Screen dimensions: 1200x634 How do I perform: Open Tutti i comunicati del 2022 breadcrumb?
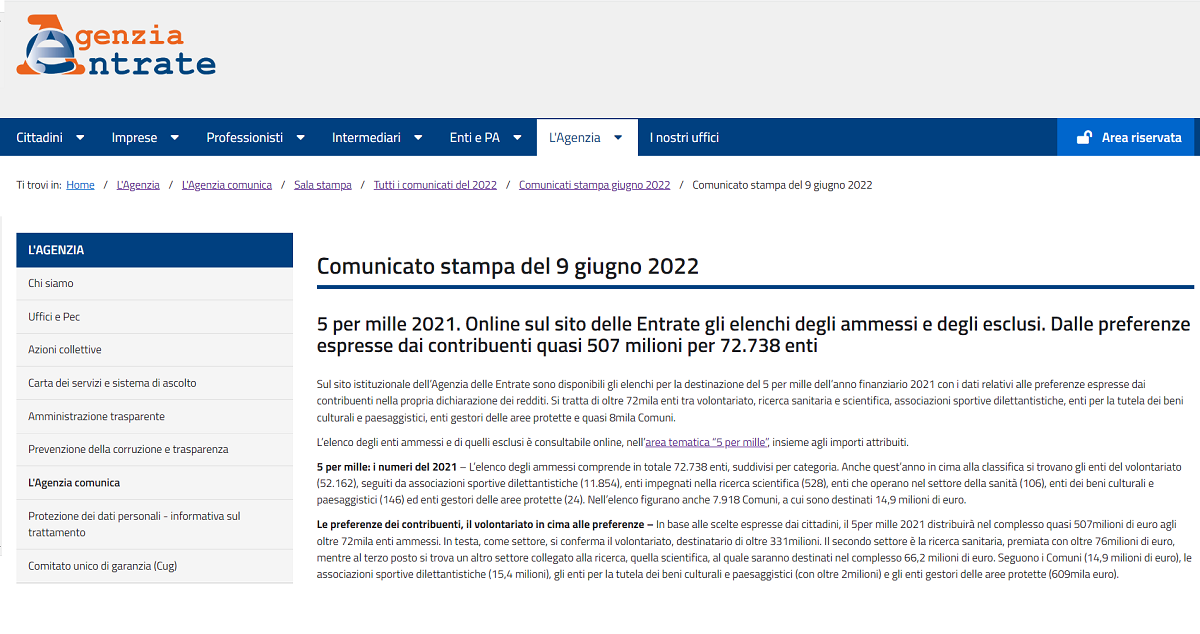point(435,185)
